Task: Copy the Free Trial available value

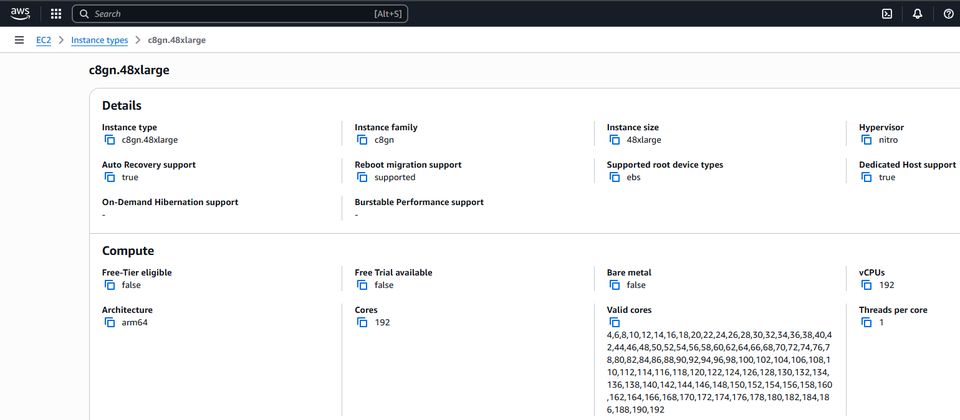Action: 362,285
